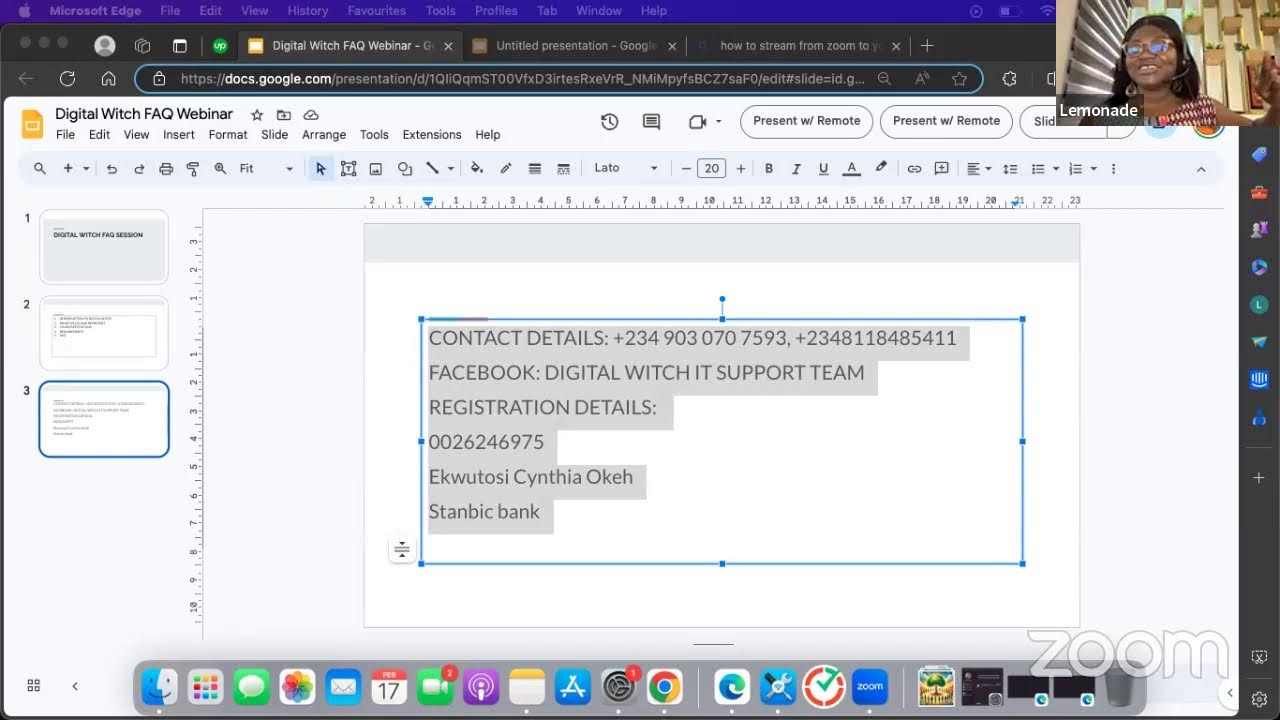
Task: Click the Search the menus magnifier icon
Action: 40,169
